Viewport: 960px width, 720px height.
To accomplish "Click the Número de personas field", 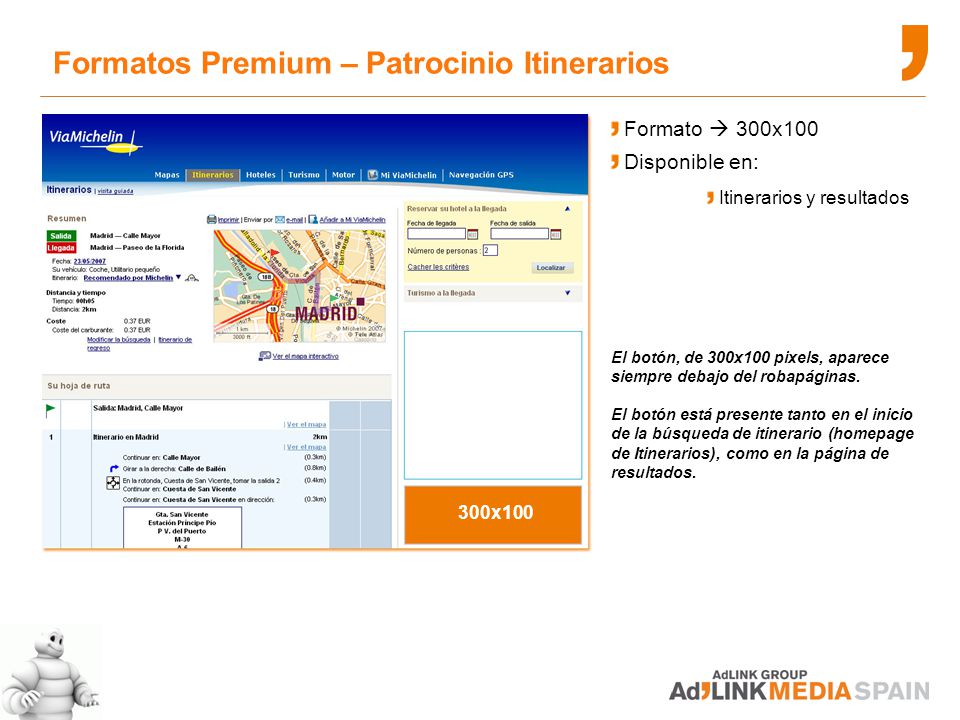I will [490, 250].
